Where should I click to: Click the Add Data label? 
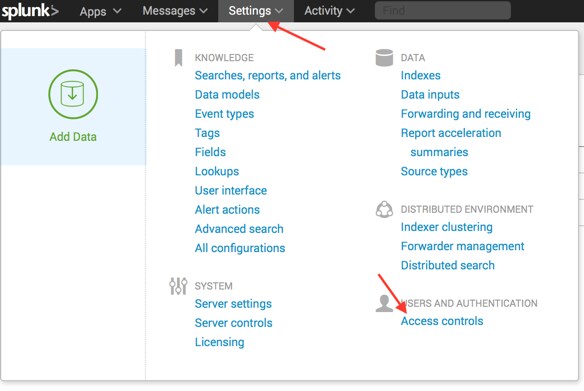[73, 137]
